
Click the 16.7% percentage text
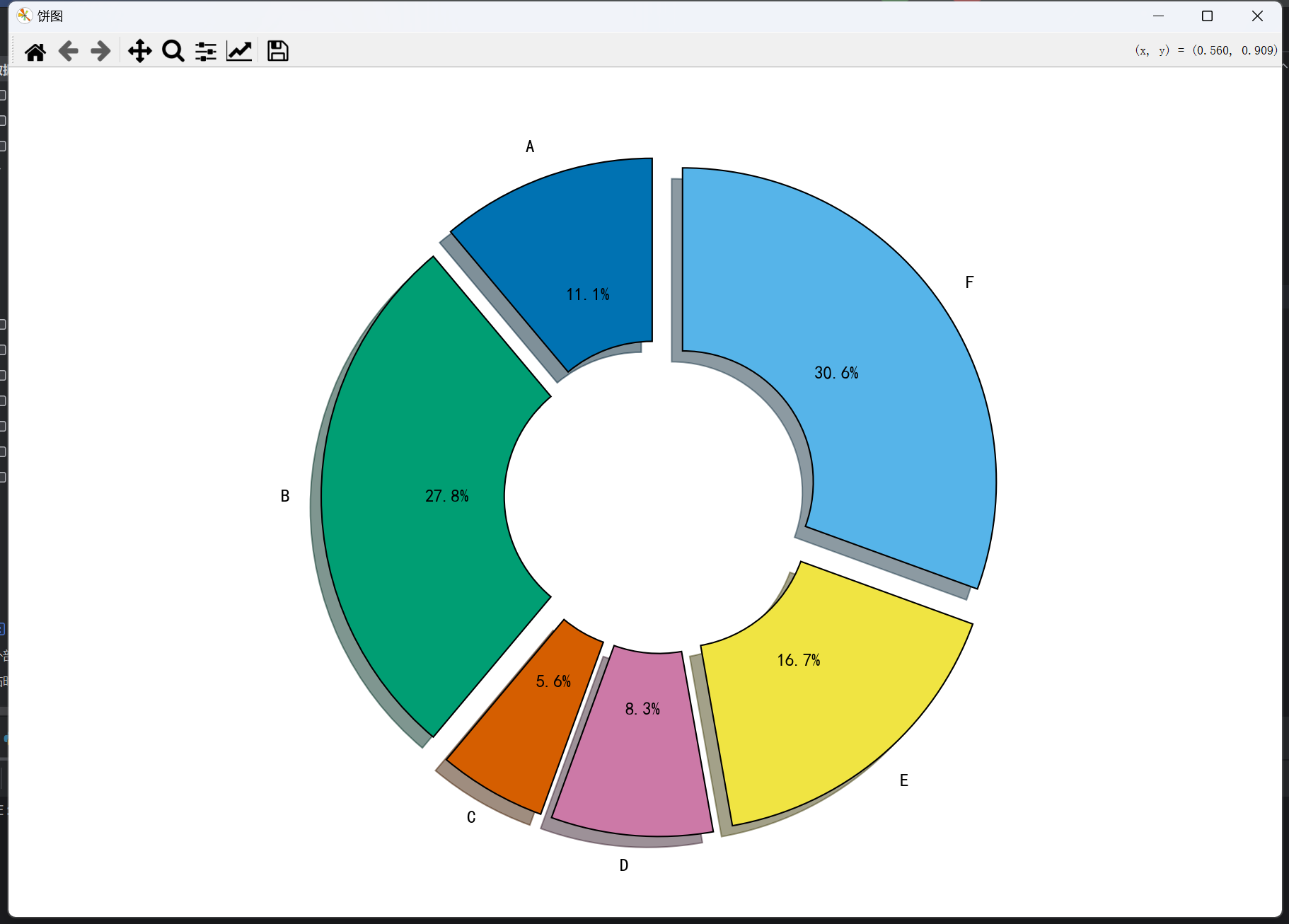pyautogui.click(x=799, y=660)
